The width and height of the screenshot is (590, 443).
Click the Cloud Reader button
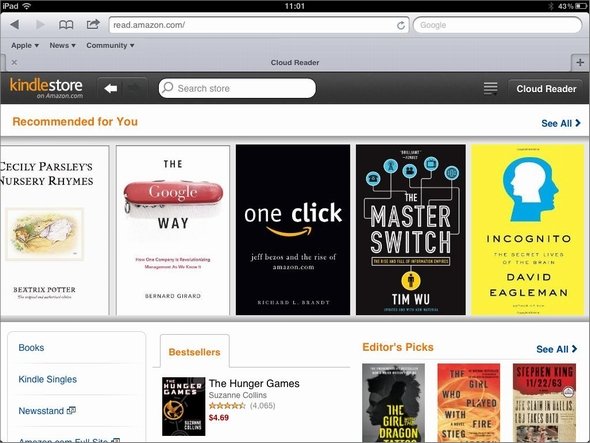546,89
